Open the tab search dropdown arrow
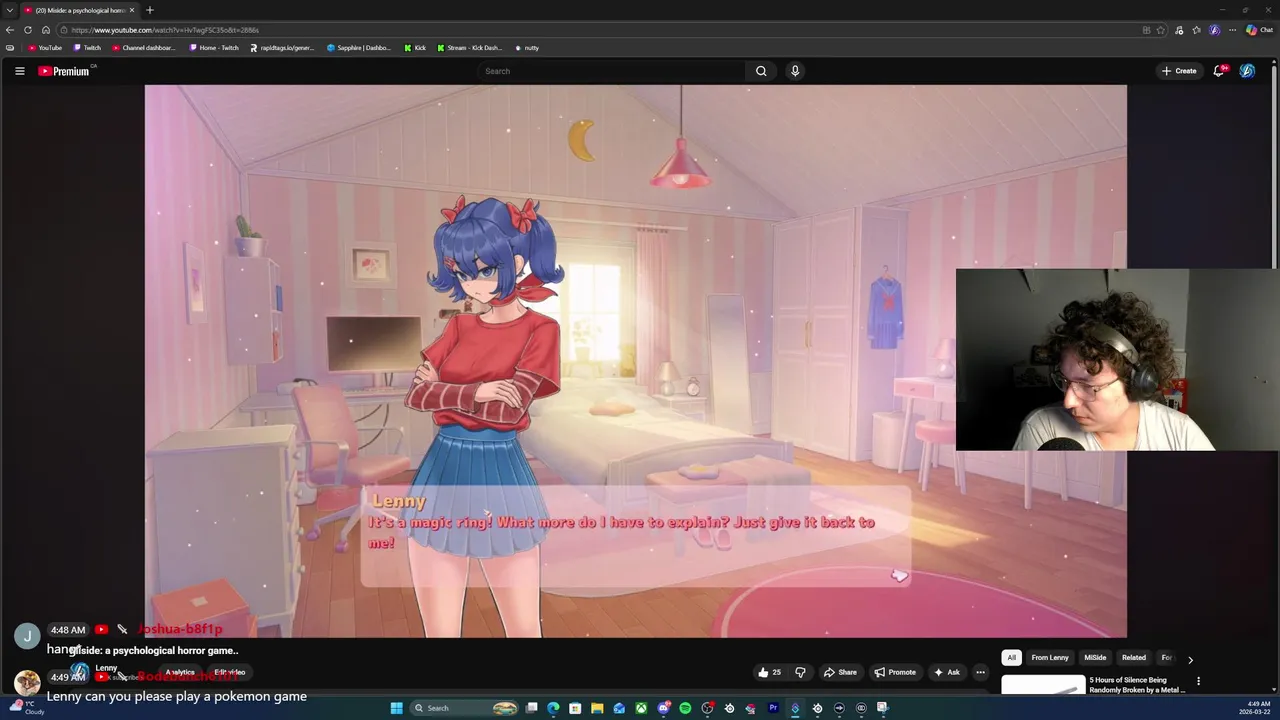This screenshot has width=1280, height=720. coord(10,10)
